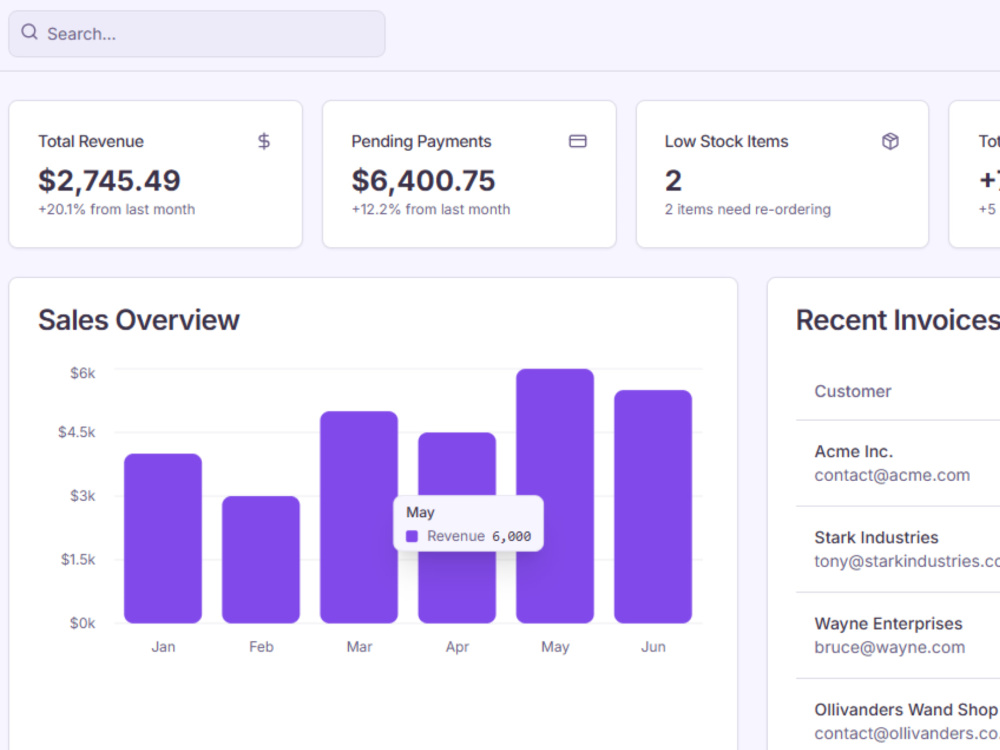Click the Customer column header
This screenshot has height=750, width=1000.
tap(853, 391)
